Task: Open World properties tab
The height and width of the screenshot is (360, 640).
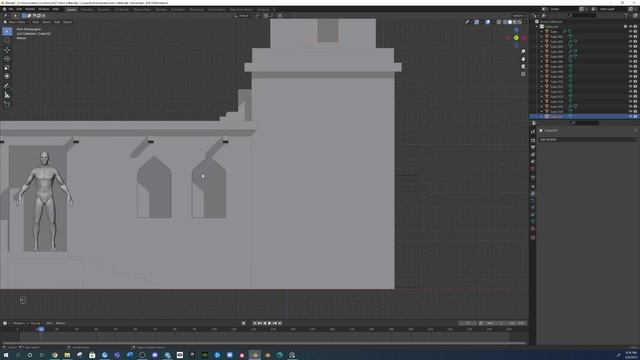Action: 533,169
